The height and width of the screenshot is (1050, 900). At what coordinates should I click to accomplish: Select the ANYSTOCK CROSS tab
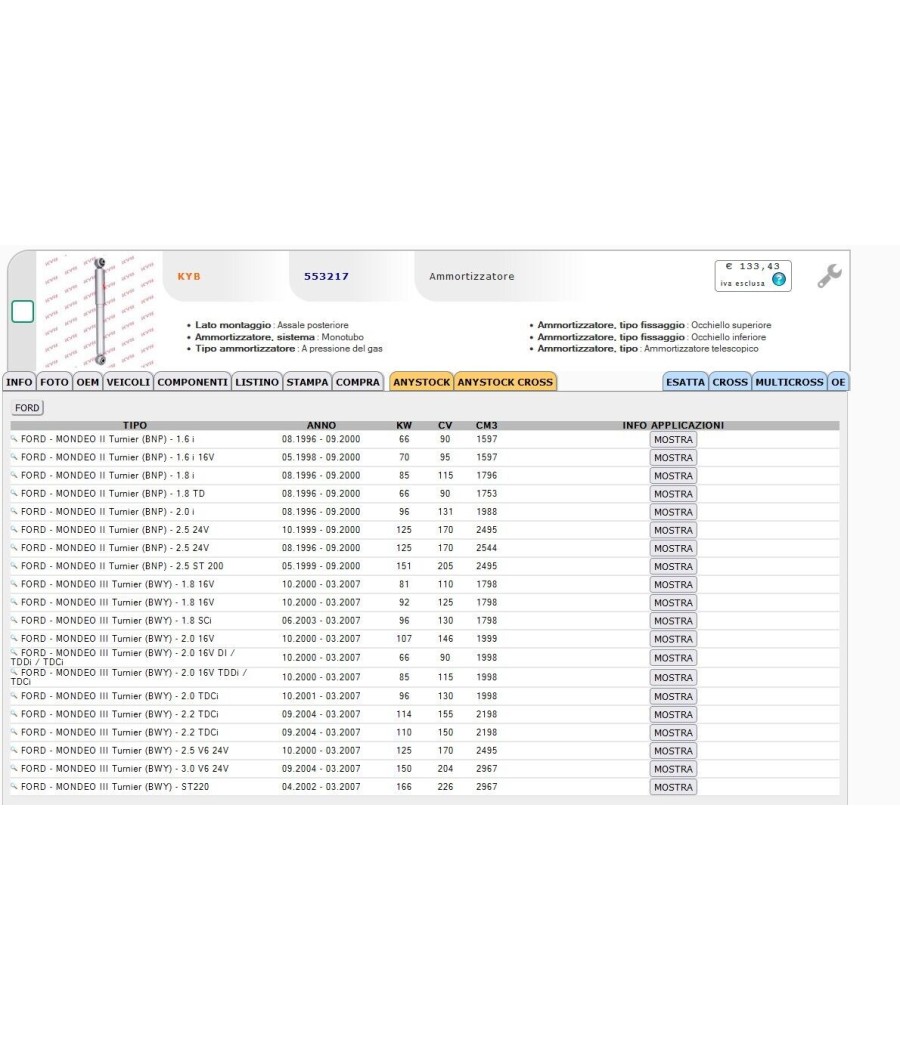click(x=506, y=382)
